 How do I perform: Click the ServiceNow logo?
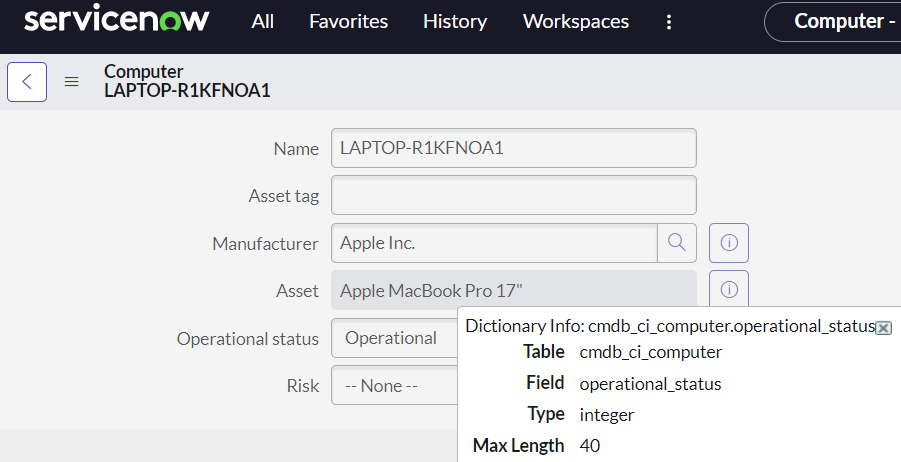coord(117,20)
